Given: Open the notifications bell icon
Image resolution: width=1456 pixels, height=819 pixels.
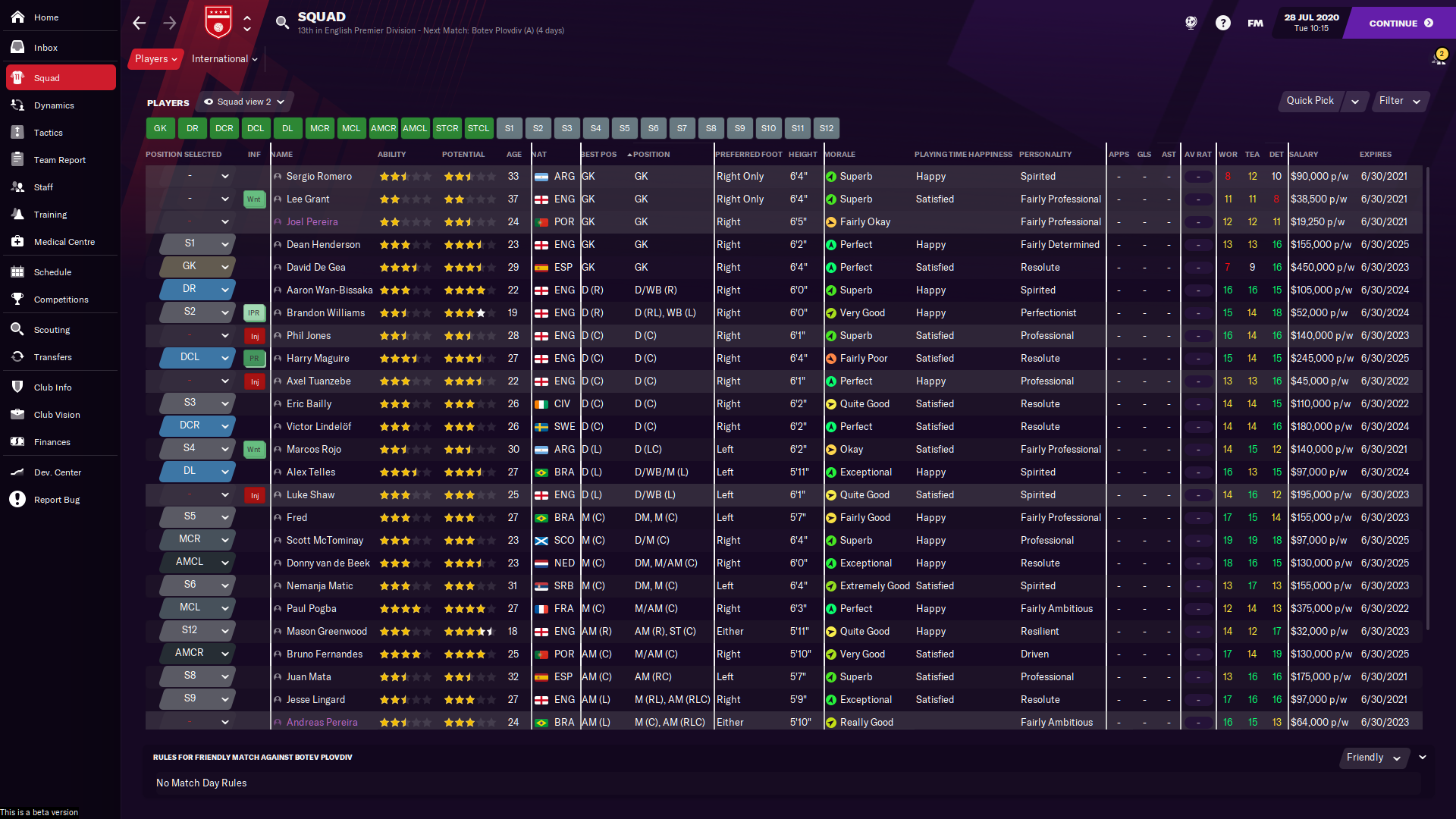Looking at the screenshot, I should coord(1438,58).
